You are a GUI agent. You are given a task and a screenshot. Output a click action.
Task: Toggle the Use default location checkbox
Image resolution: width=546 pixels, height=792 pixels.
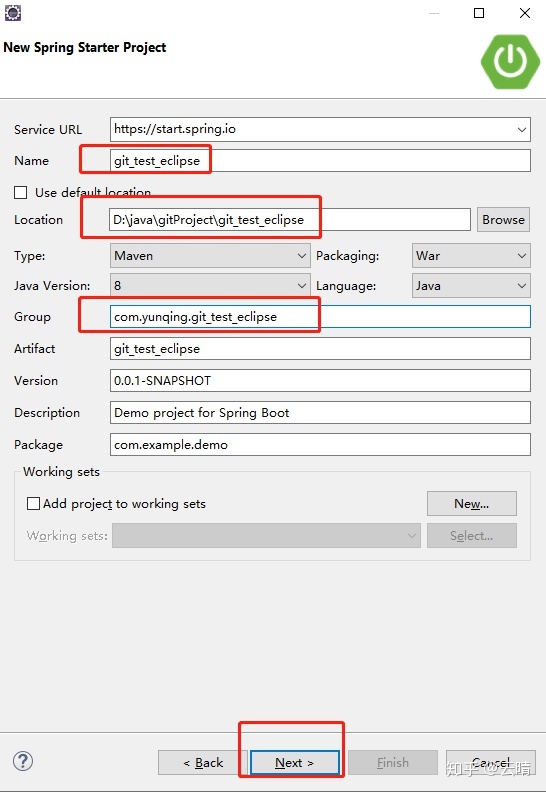point(21,192)
